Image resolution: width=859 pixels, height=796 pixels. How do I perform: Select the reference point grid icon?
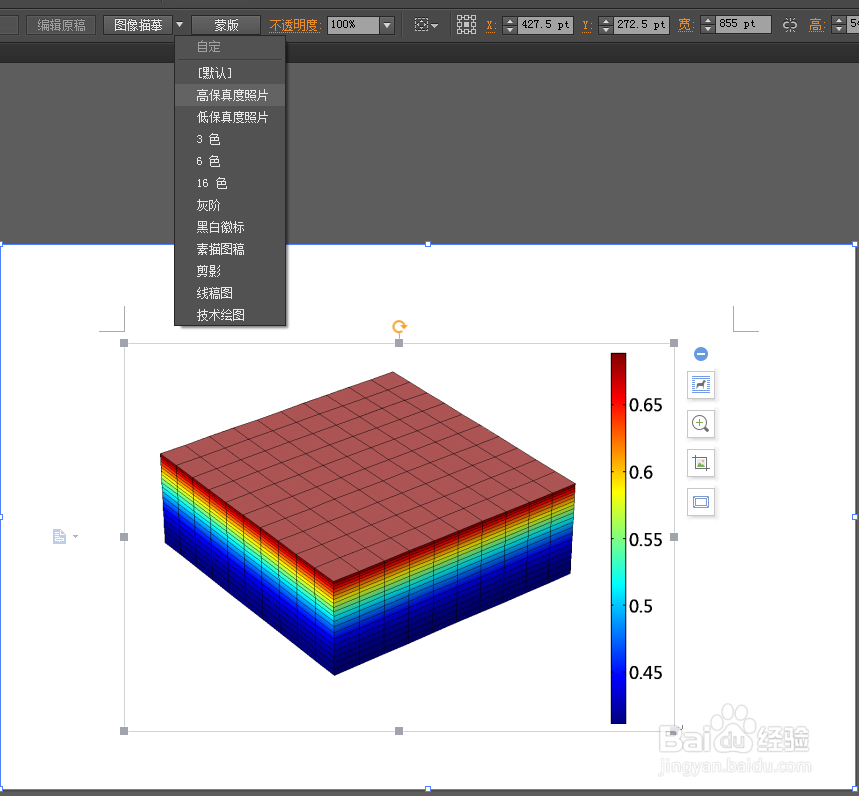[466, 25]
